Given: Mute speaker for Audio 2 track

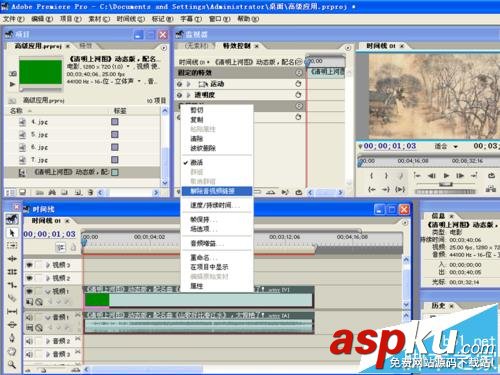Looking at the screenshot, I should (x=29, y=341).
